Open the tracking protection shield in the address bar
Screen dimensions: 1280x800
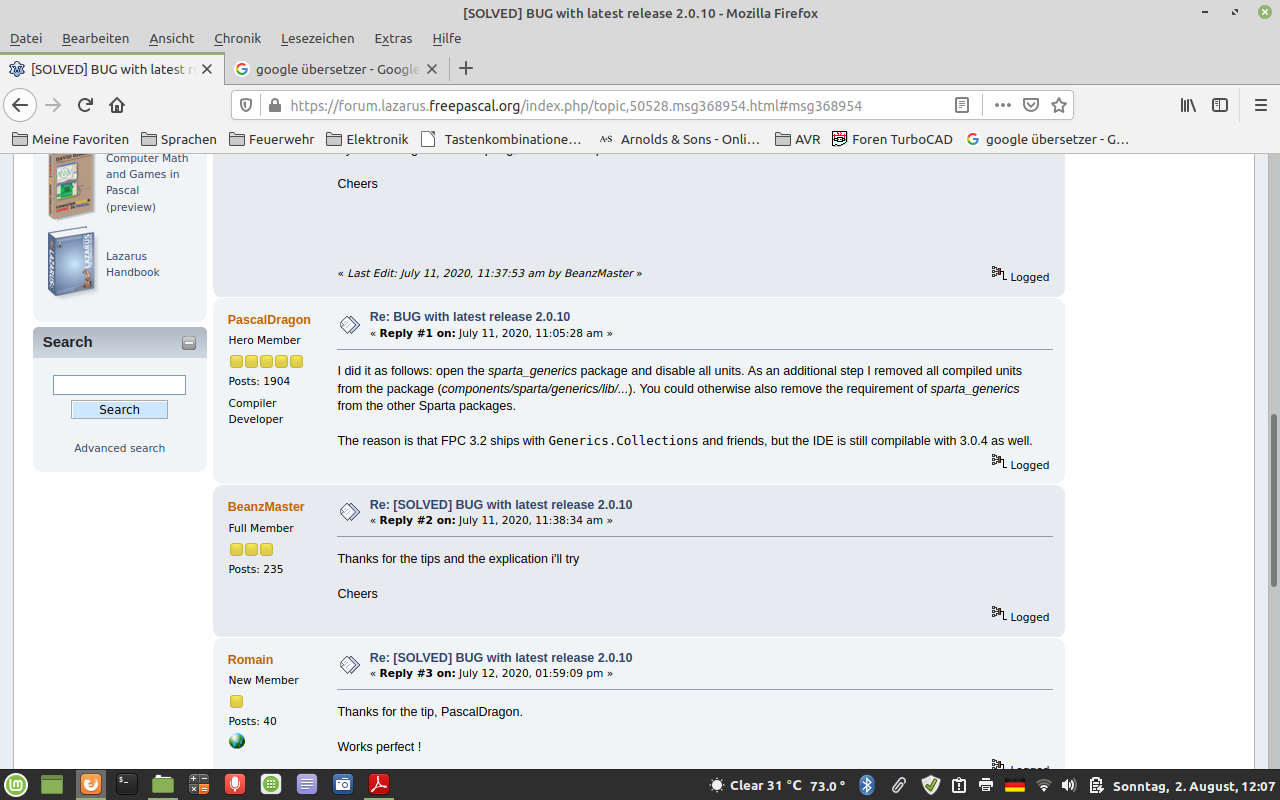click(247, 105)
